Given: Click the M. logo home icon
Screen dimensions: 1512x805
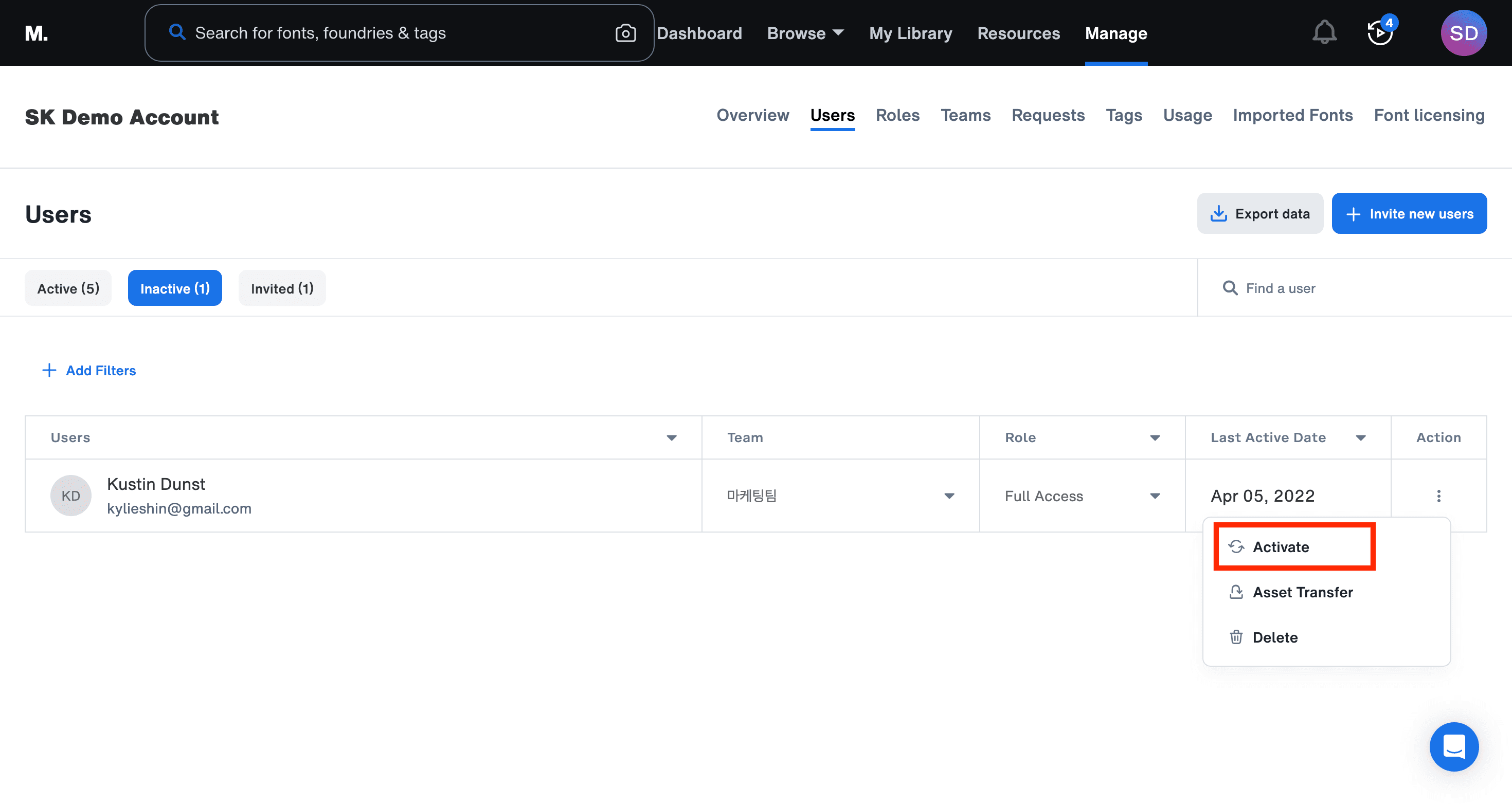Looking at the screenshot, I should (37, 33).
